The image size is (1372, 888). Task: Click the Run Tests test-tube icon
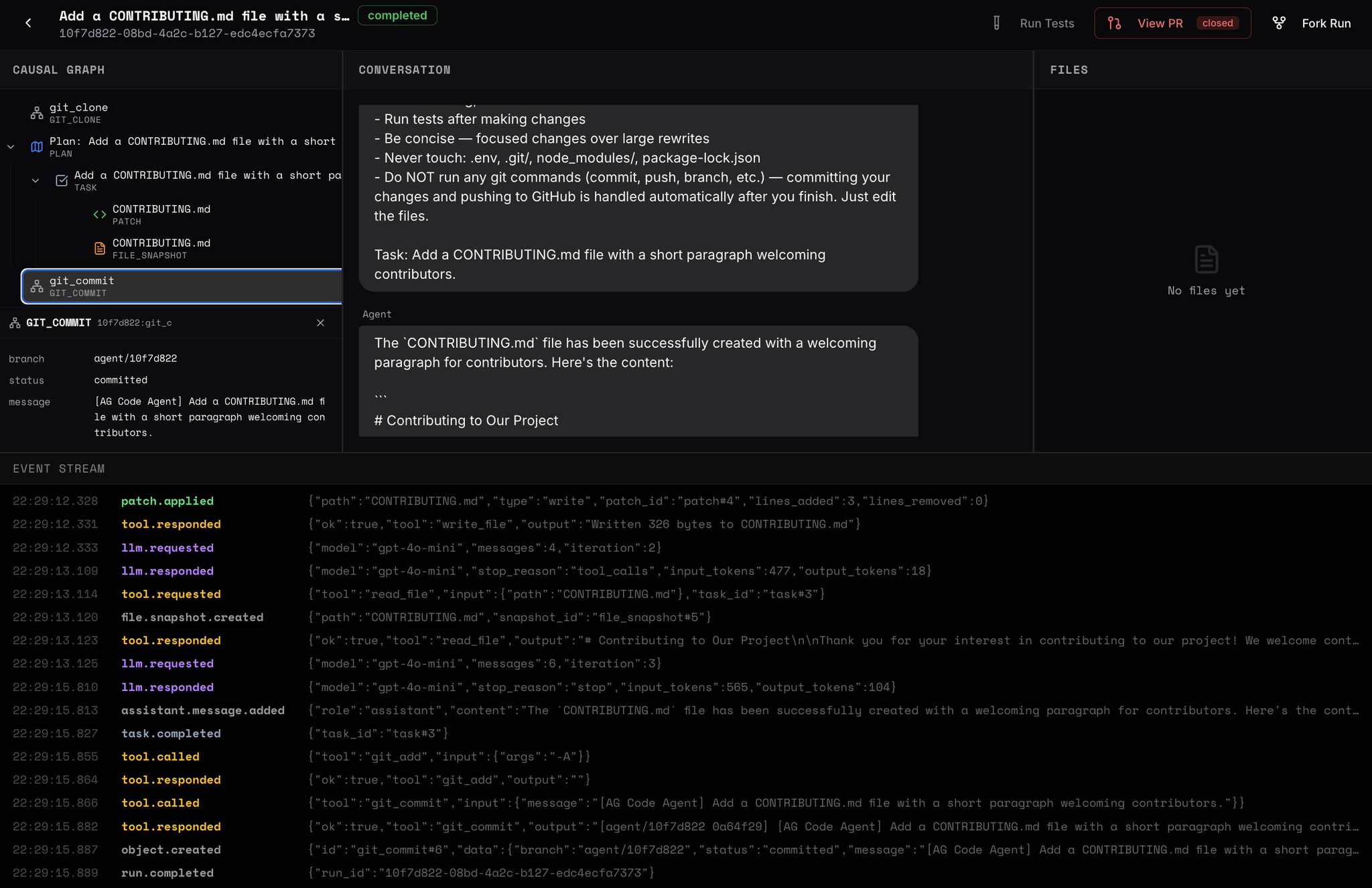(x=996, y=23)
